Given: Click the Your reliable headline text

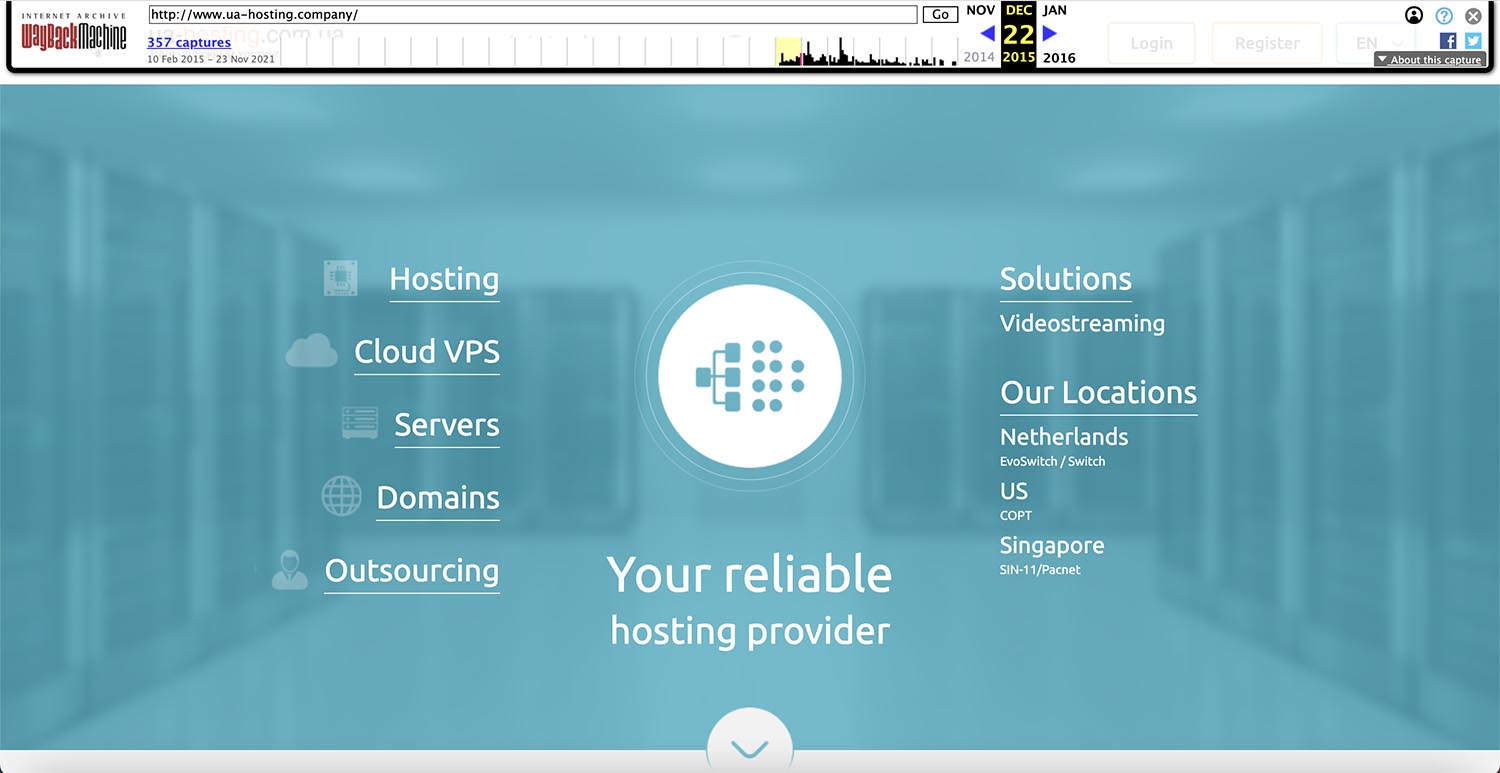Looking at the screenshot, I should click(749, 574).
